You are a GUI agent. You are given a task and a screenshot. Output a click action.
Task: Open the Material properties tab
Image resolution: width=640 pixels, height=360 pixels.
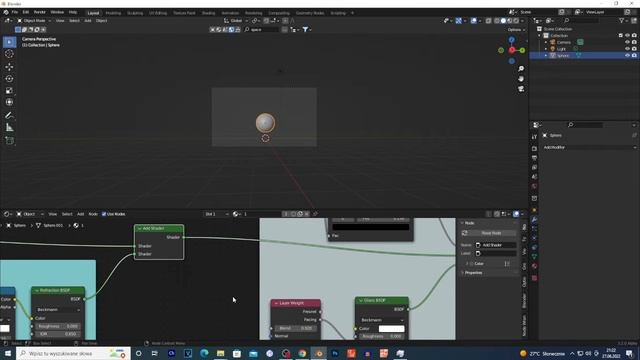534,266
